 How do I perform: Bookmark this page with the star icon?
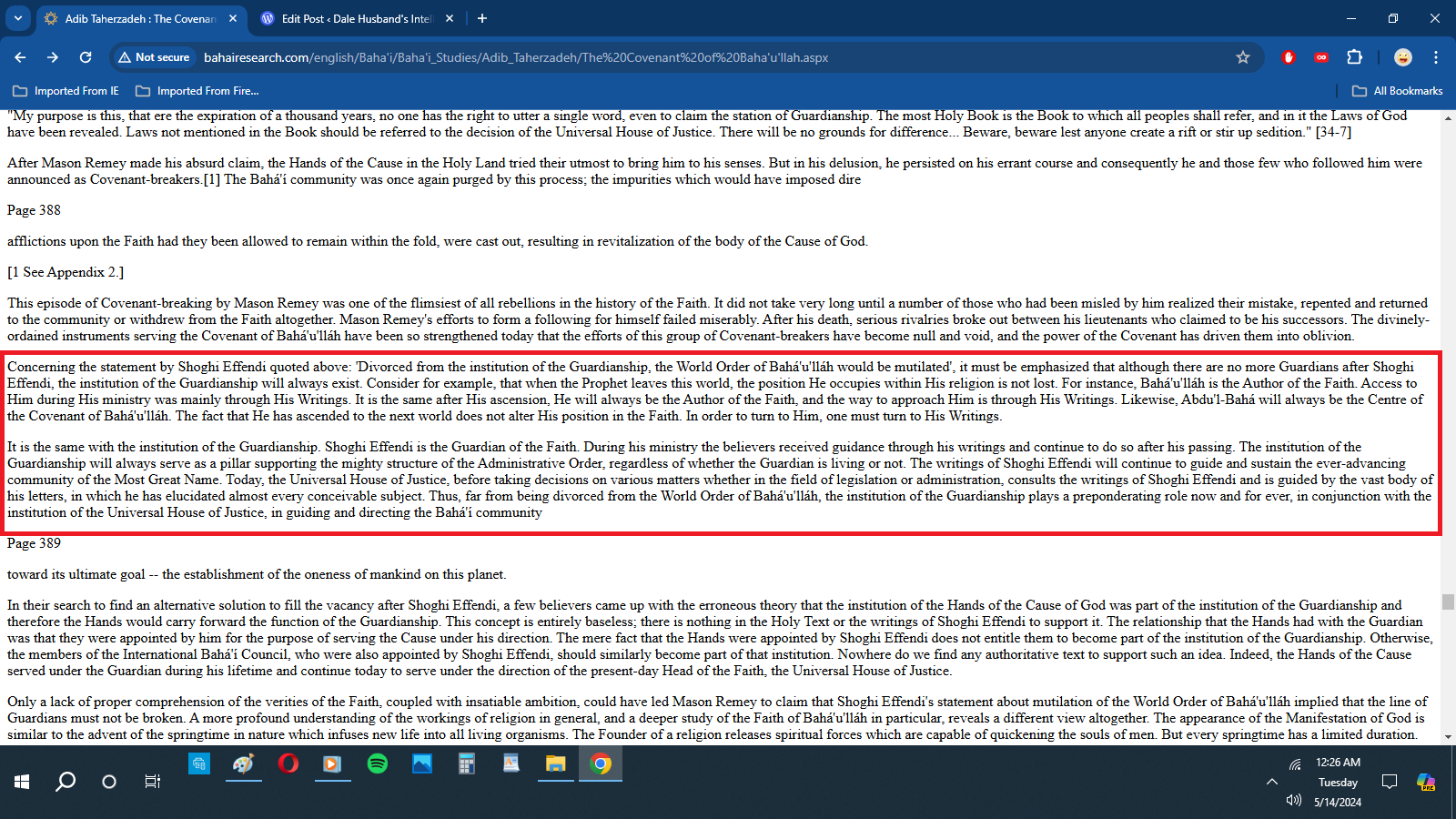[x=1243, y=57]
